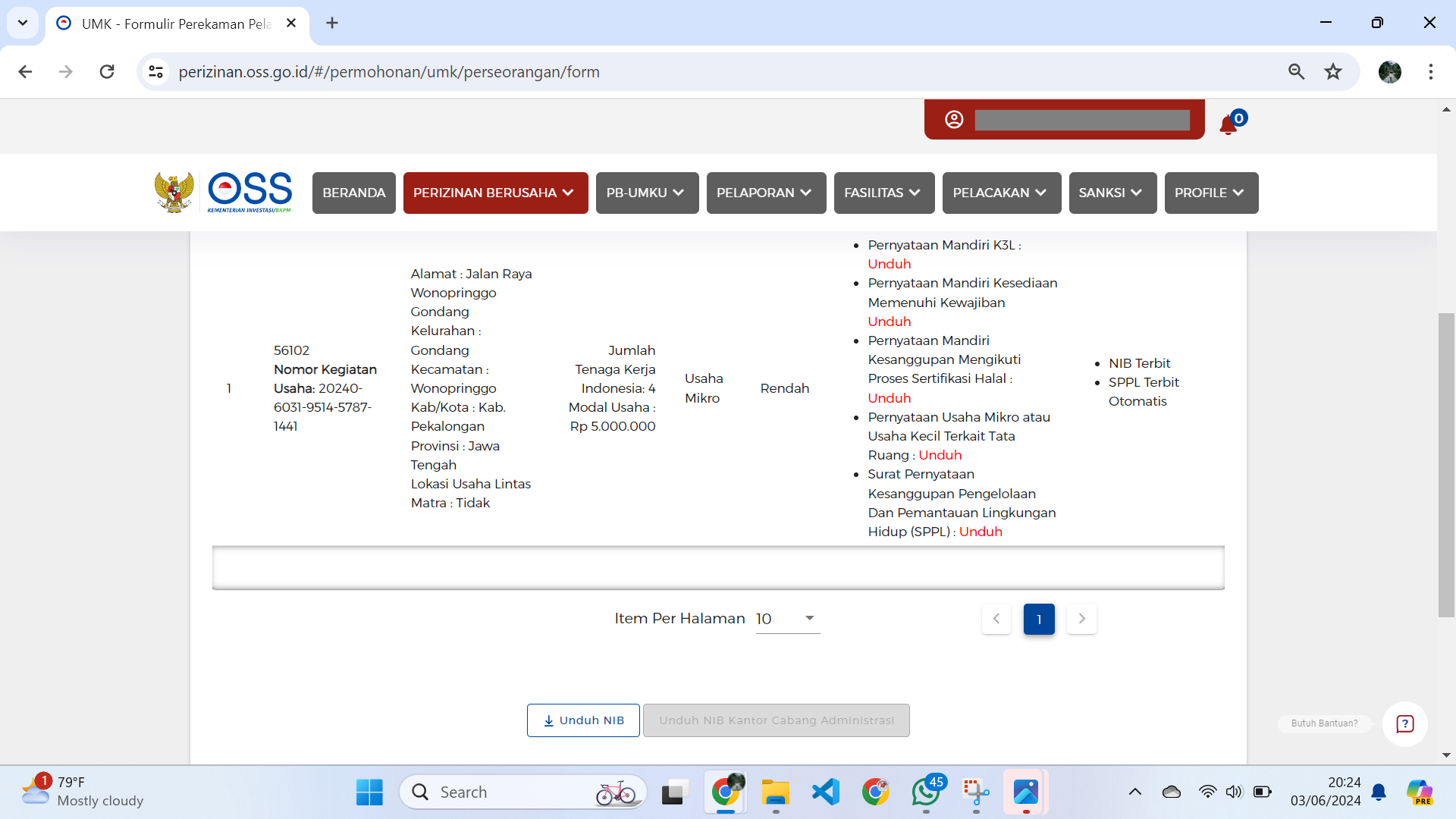View site information icon in address bar
Image resolution: width=1456 pixels, height=819 pixels.
155,72
